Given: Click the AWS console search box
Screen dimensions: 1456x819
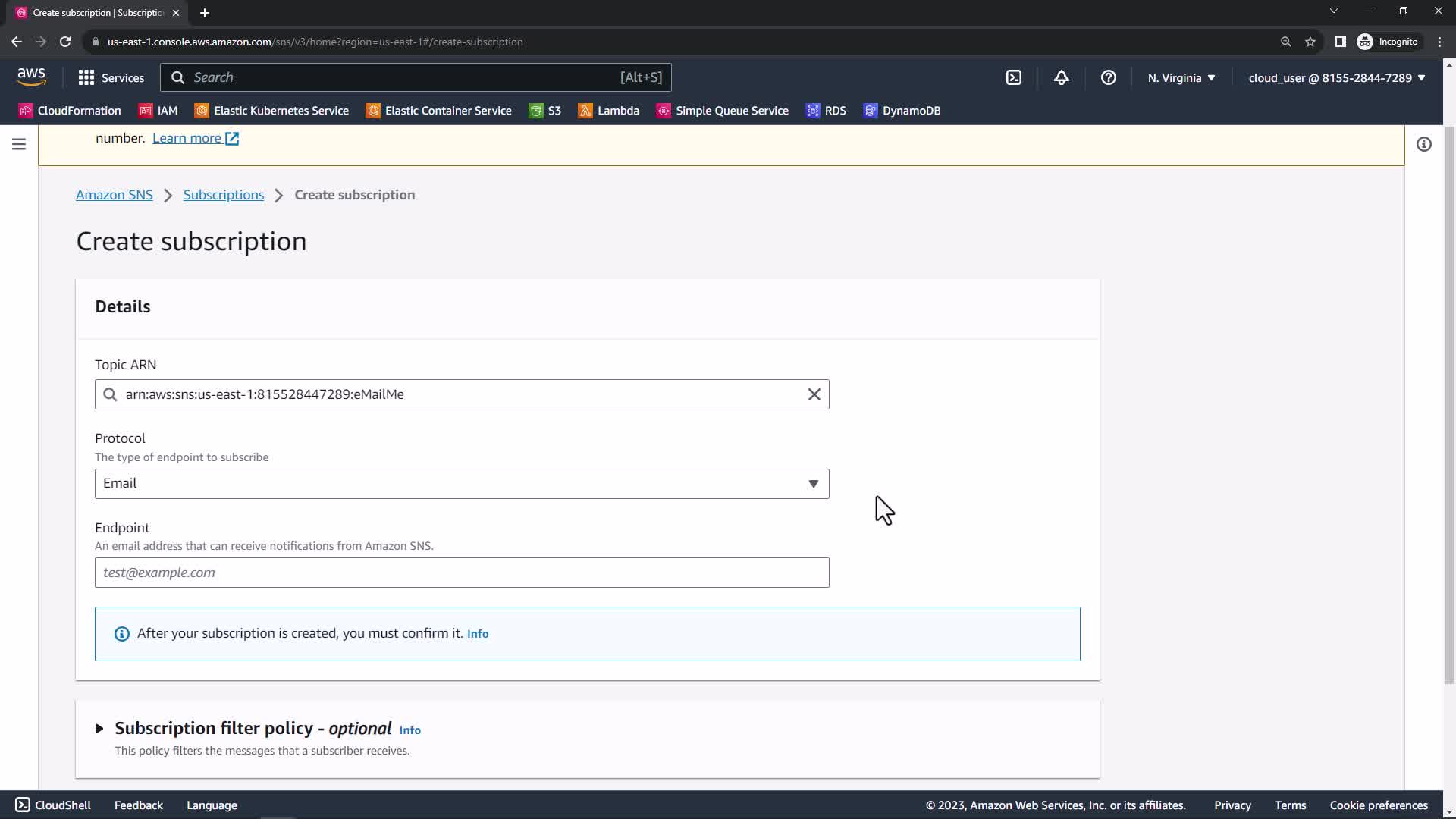Looking at the screenshot, I should (416, 77).
